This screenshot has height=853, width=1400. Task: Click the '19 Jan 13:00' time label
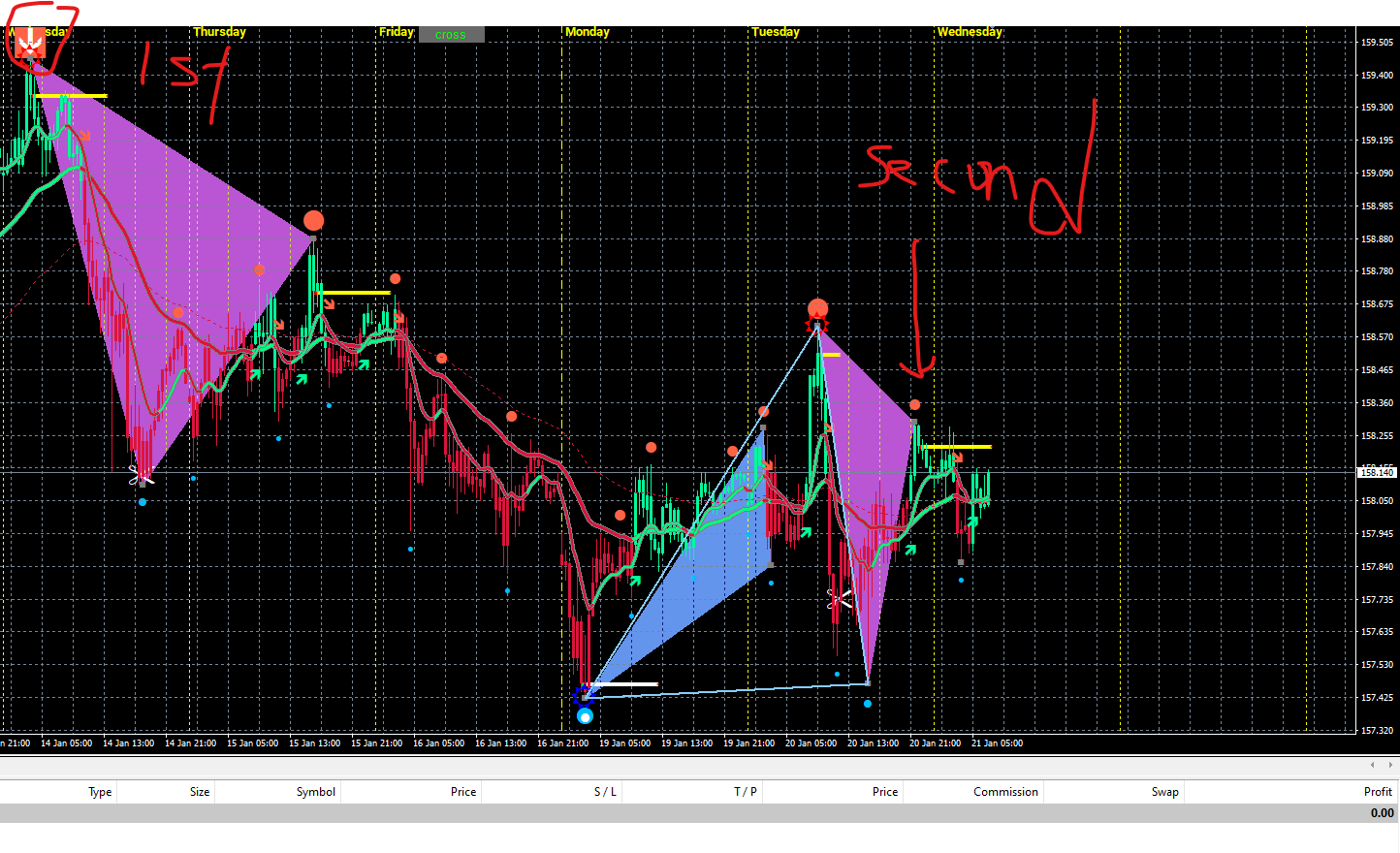tap(687, 743)
